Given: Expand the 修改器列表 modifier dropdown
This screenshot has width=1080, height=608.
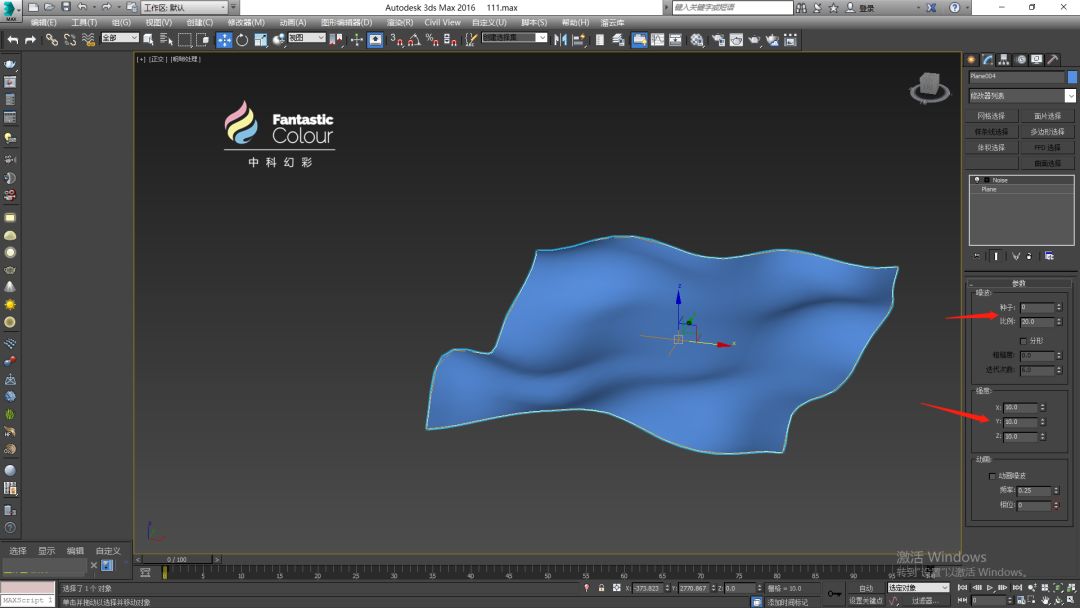Looking at the screenshot, I should coord(1070,96).
